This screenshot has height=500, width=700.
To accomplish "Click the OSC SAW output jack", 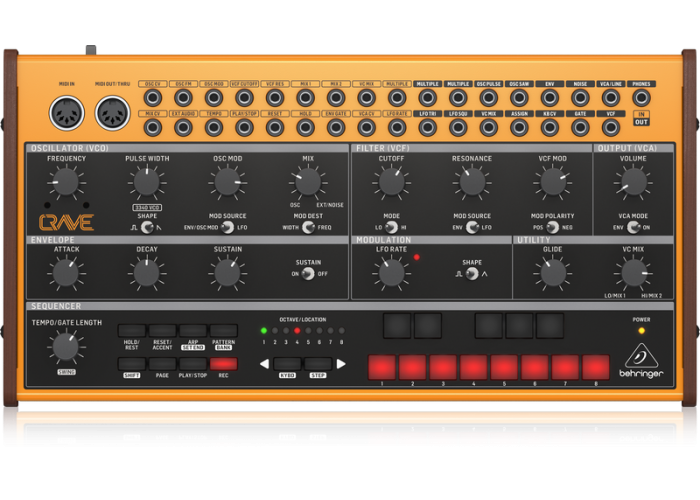I will click(519, 97).
